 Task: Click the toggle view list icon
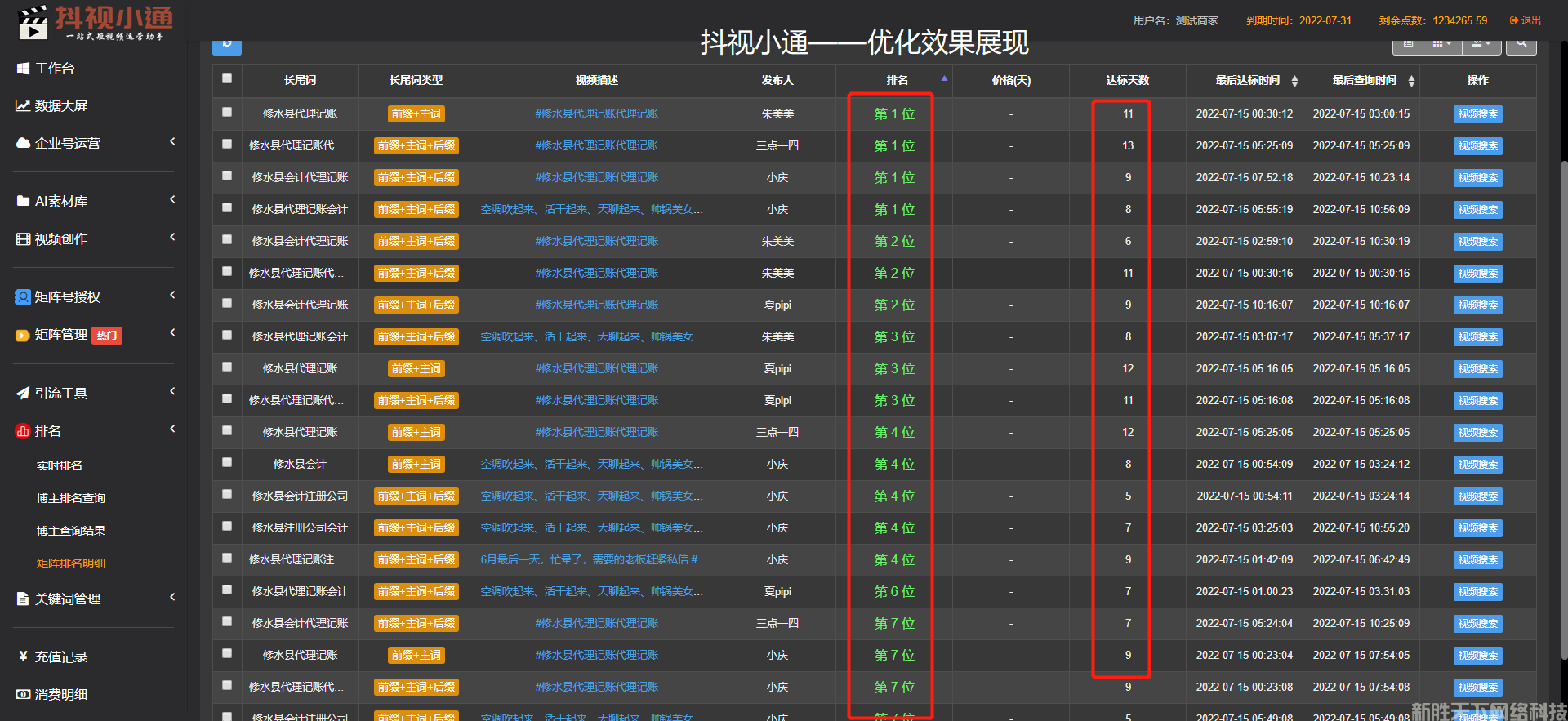pos(1408,45)
